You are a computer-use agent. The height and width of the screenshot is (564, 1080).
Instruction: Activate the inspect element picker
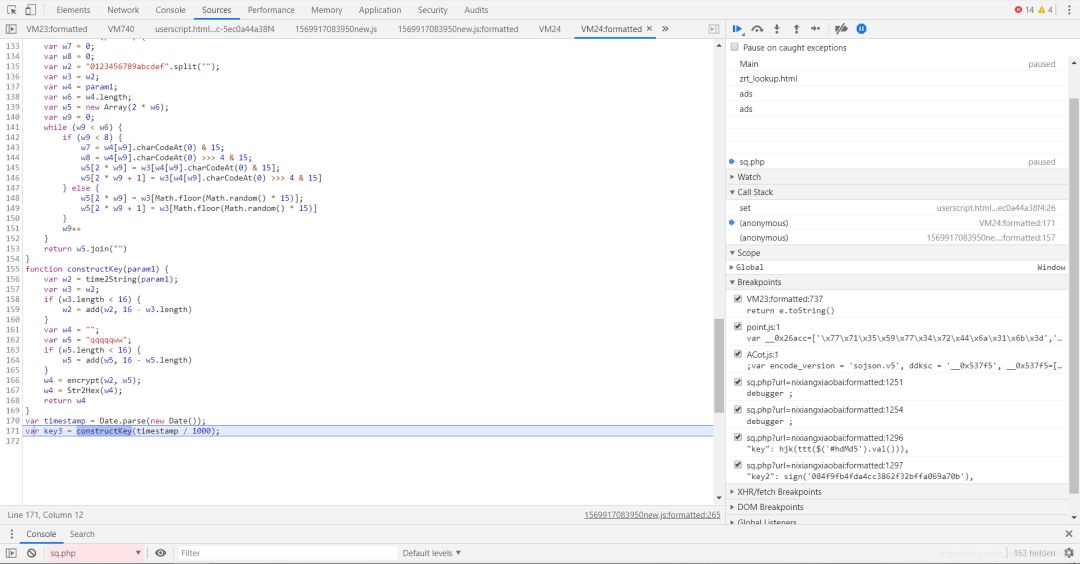[11, 10]
